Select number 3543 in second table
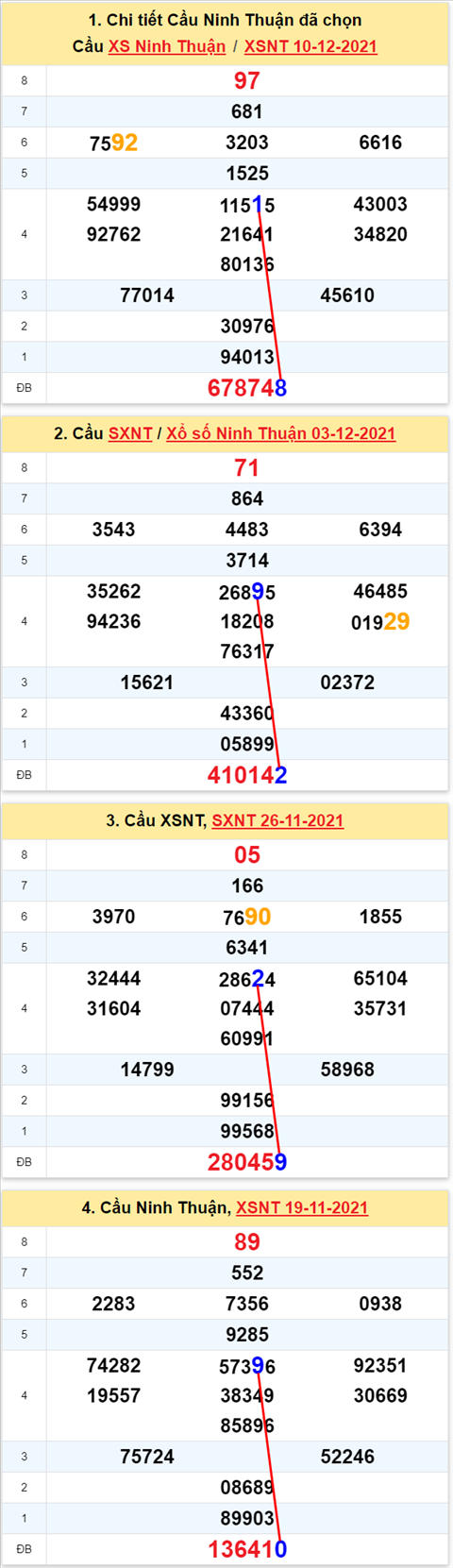The height and width of the screenshot is (1568, 453). [113, 530]
